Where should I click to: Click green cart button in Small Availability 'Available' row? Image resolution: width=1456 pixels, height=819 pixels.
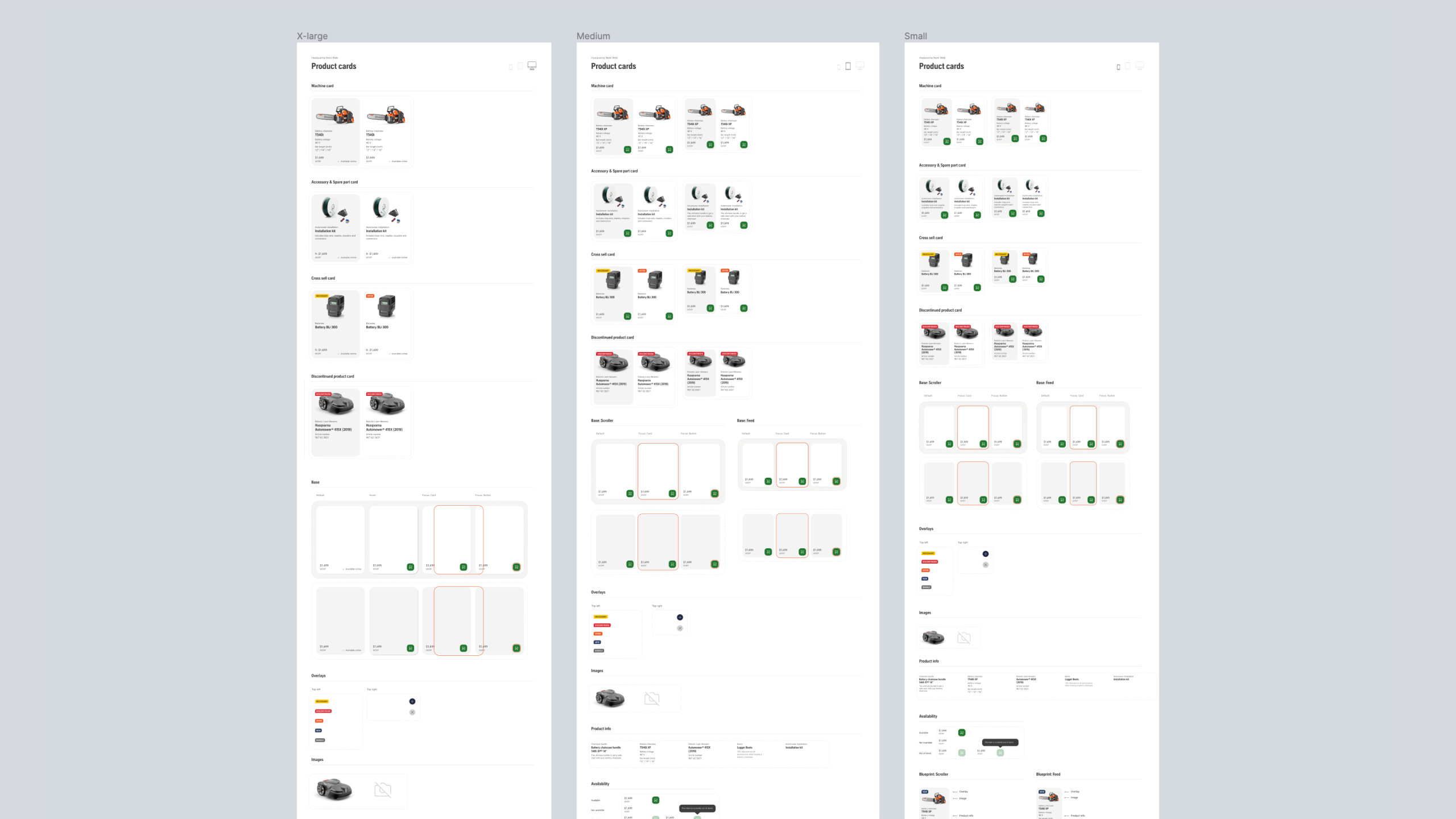pos(962,733)
